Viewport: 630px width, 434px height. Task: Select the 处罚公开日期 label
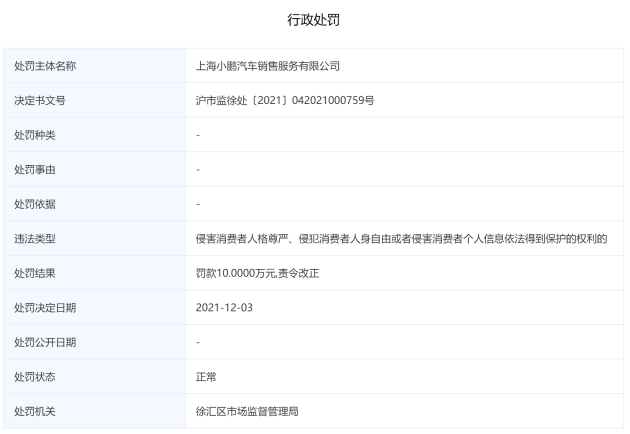[45, 342]
